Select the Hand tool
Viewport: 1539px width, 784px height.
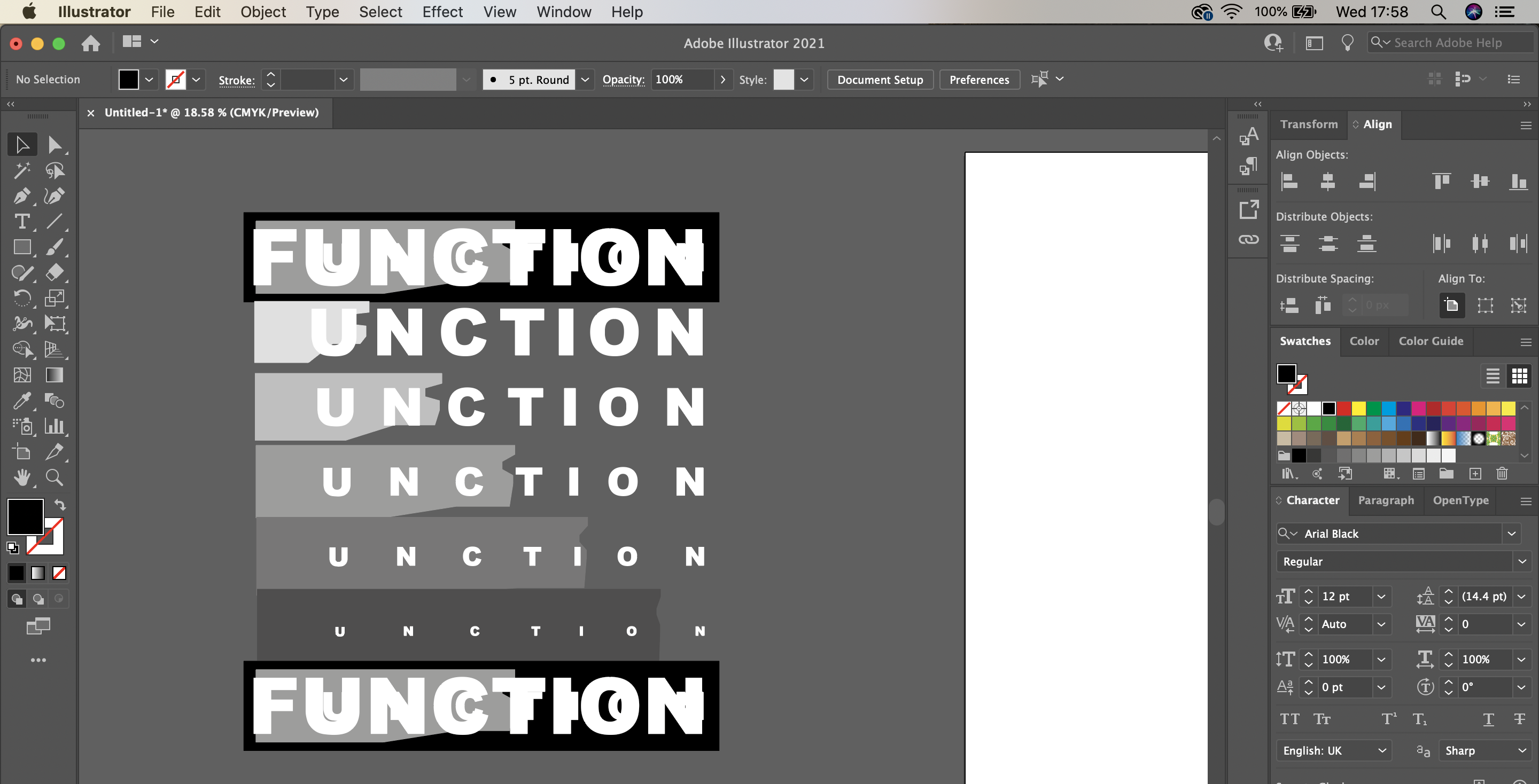[x=22, y=477]
